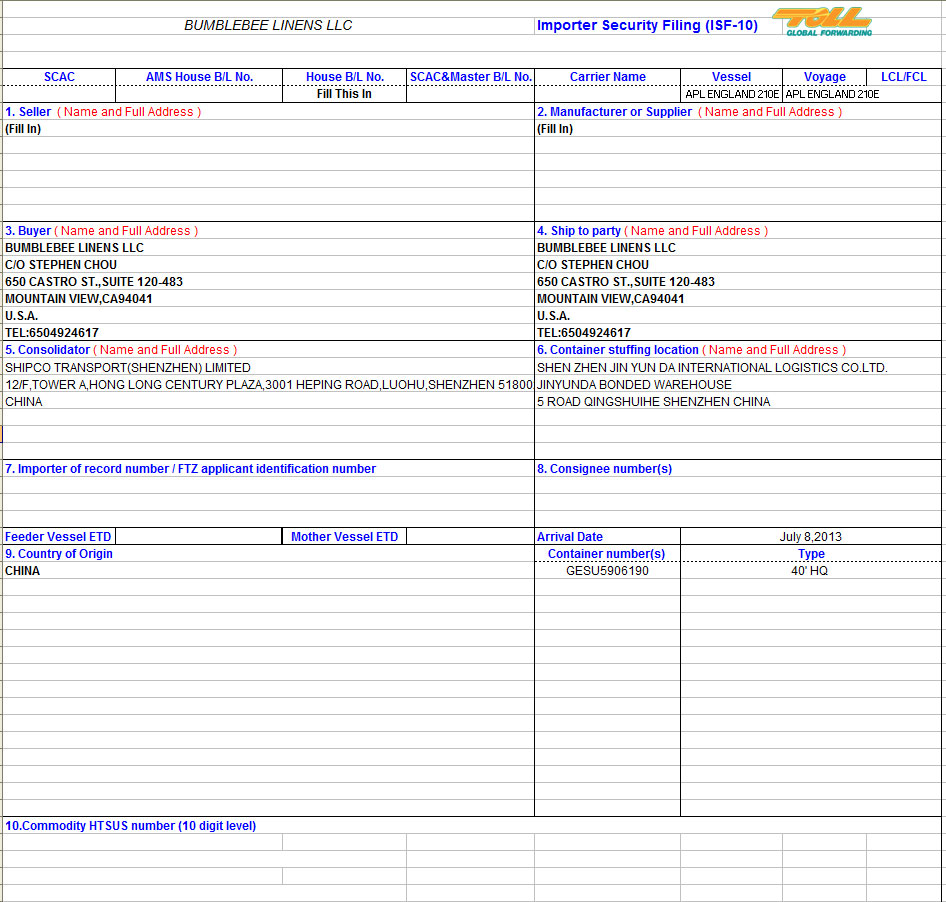This screenshot has width=946, height=902.
Task: Click '8. Consignee number(s)' heading
Action: tap(604, 468)
